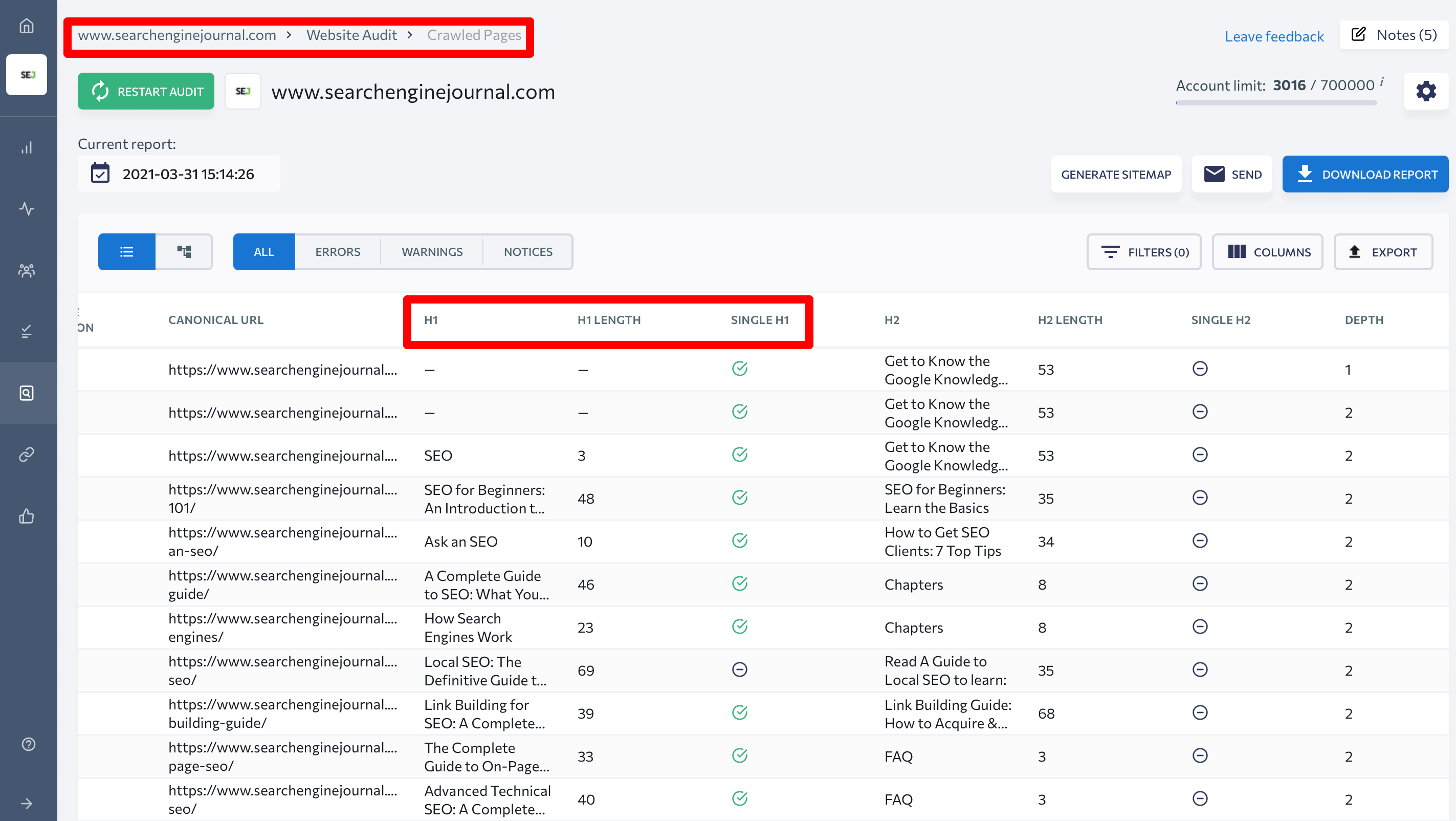
Task: Open the FILTERS (0) panel
Action: point(1144,252)
